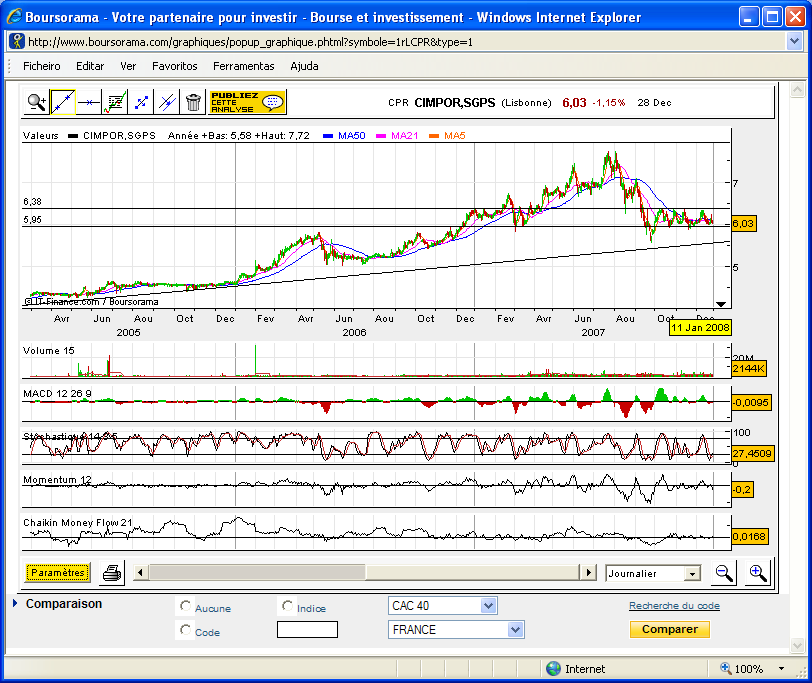The height and width of the screenshot is (683, 812).
Task: Select the trend line drawing tool
Action: click(x=63, y=102)
